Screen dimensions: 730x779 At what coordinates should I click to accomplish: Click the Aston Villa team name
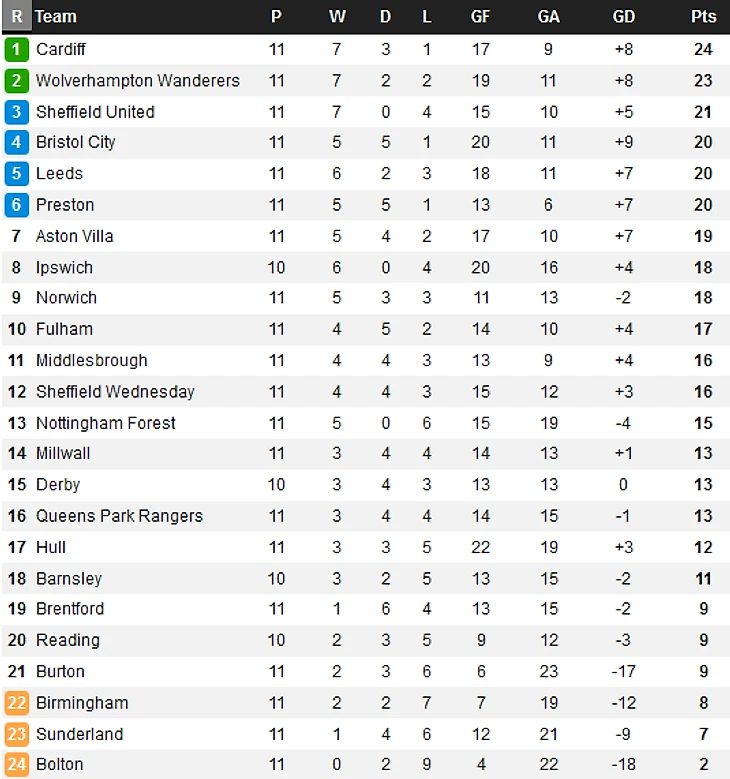[x=75, y=236]
